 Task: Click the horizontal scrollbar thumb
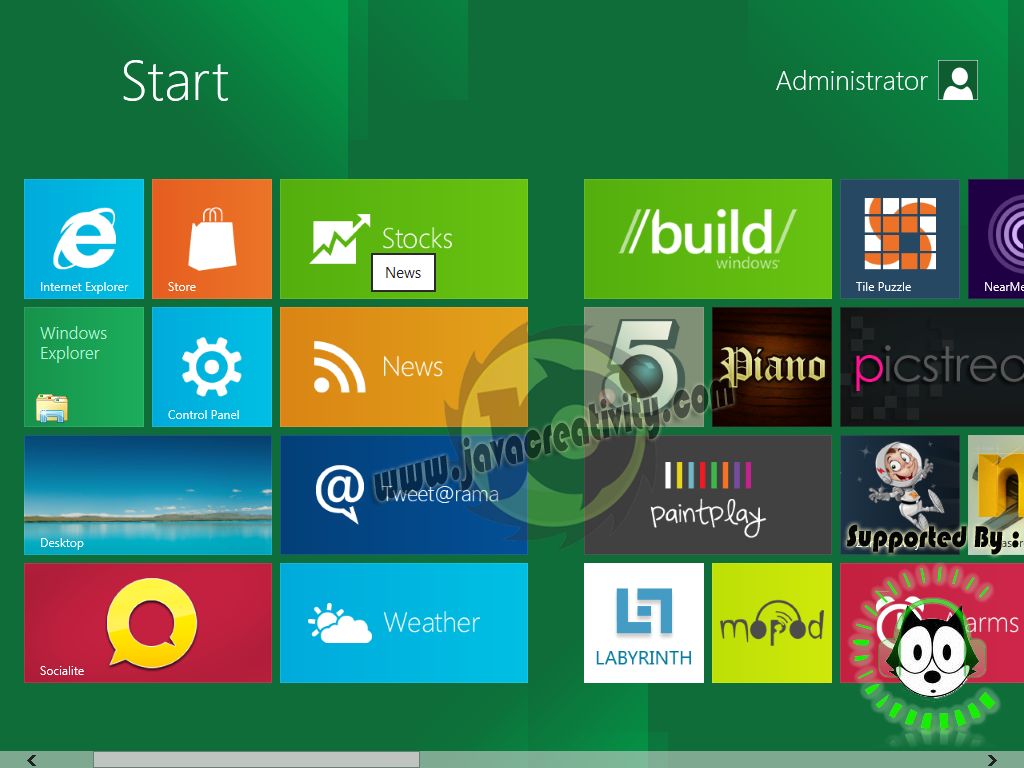click(256, 760)
